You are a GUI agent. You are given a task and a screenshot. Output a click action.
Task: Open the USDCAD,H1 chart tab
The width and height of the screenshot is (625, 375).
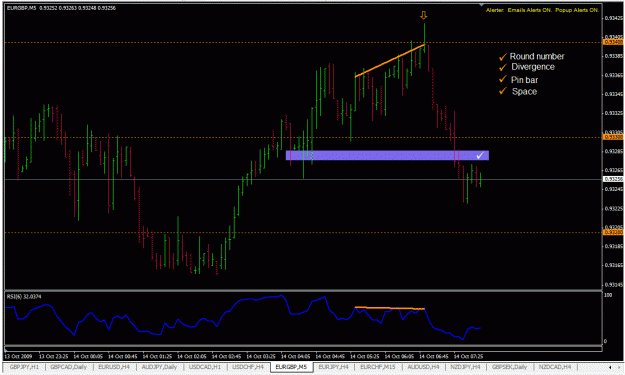pyautogui.click(x=204, y=367)
